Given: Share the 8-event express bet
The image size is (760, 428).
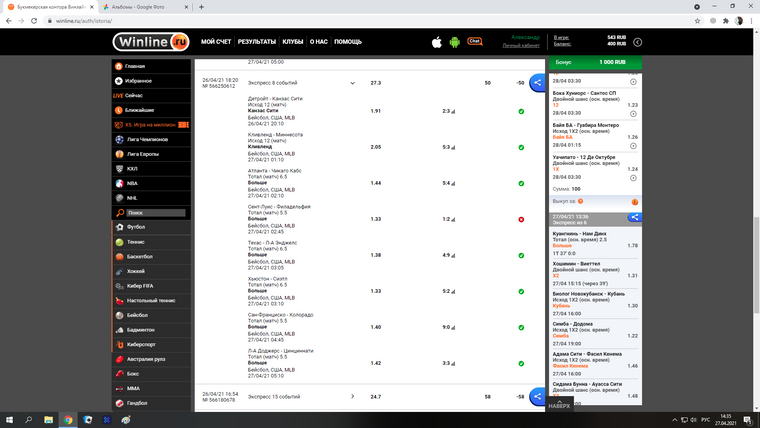Looking at the screenshot, I should coord(537,83).
